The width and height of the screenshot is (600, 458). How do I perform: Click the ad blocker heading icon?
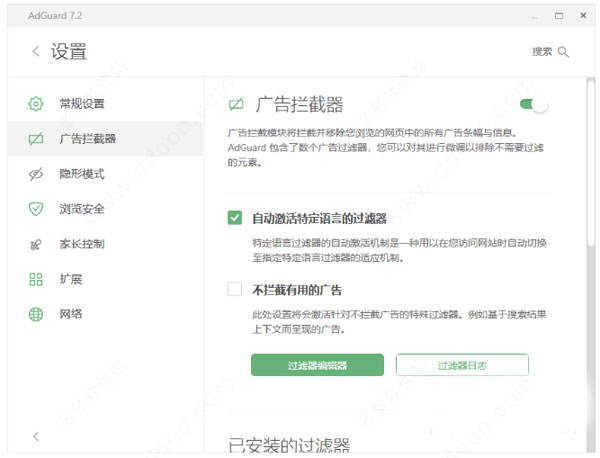point(236,104)
